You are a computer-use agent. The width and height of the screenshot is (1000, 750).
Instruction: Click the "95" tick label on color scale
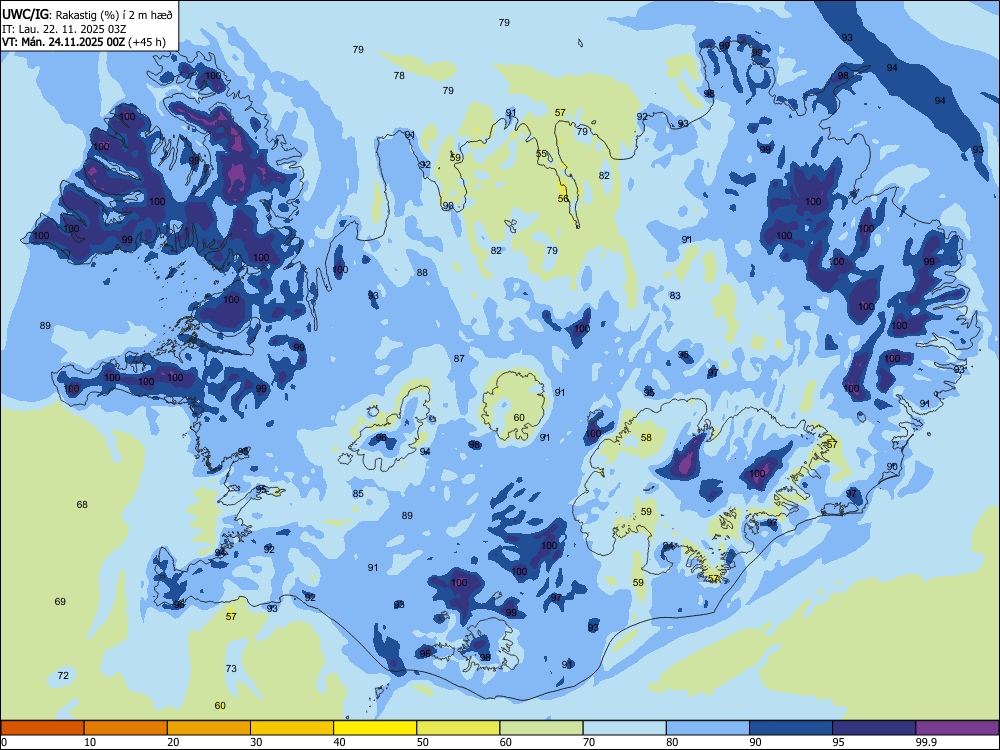click(839, 742)
